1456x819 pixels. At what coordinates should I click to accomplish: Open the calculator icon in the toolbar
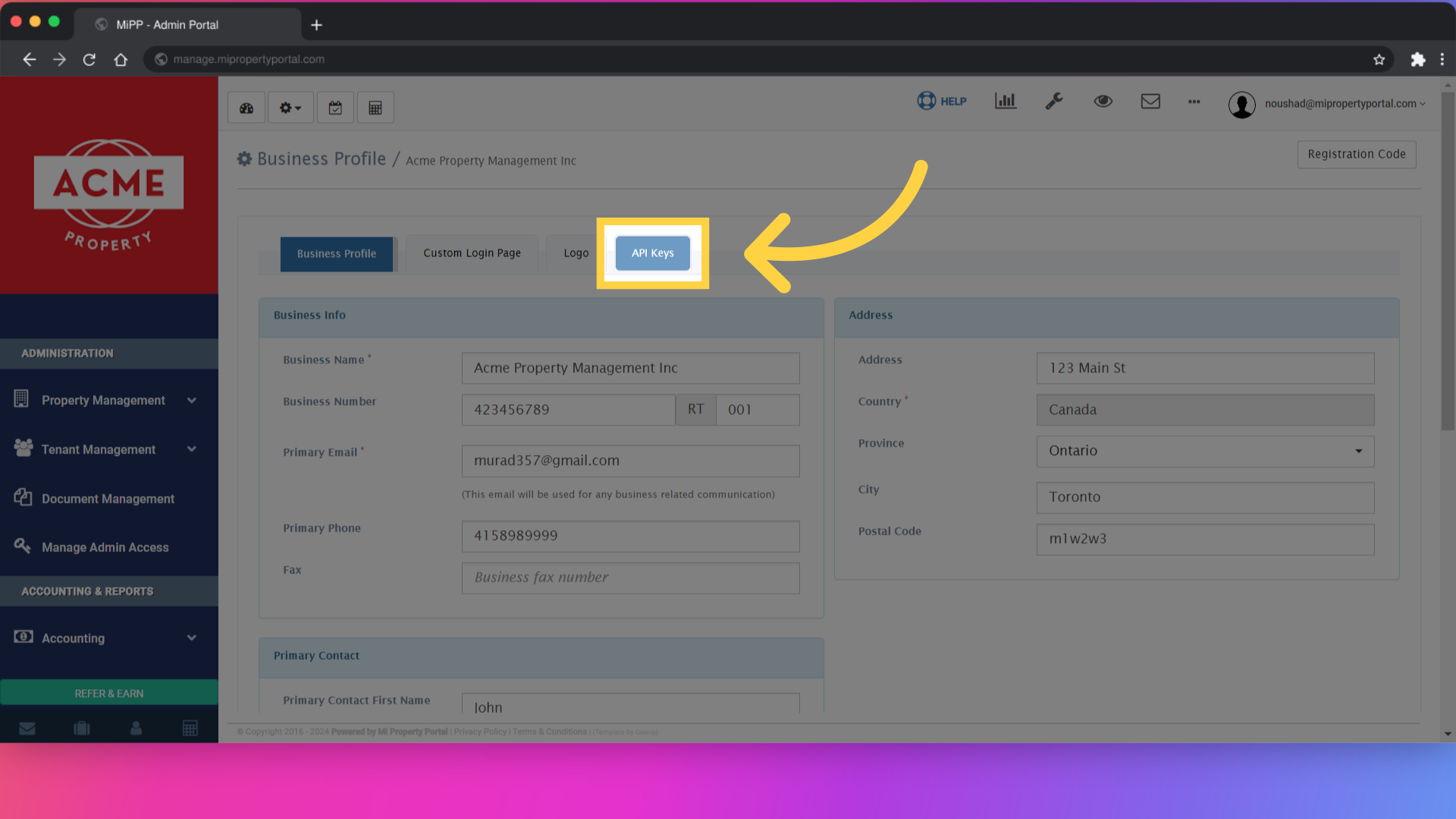(x=375, y=107)
